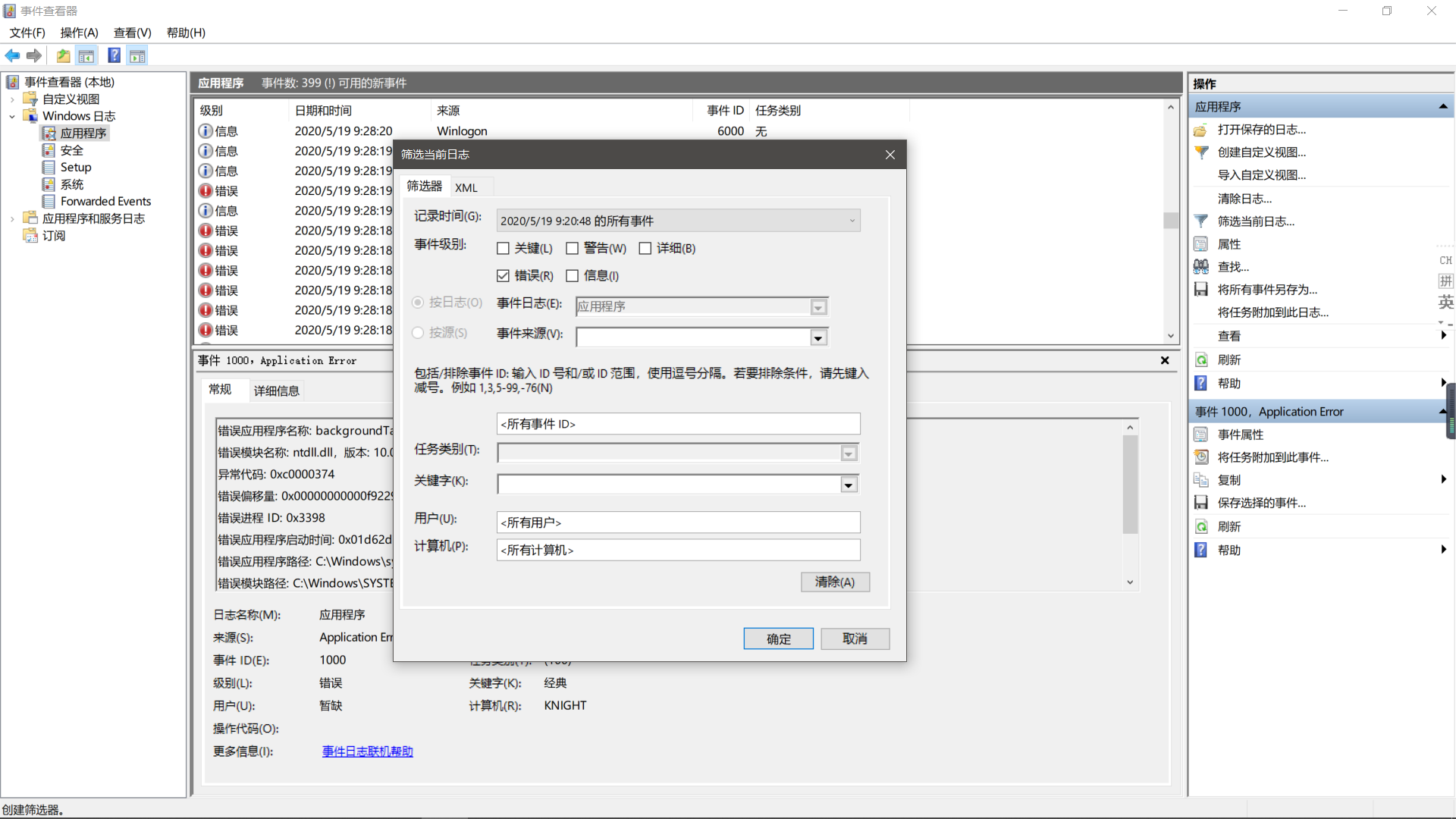Open the 查看(V) menu
The height and width of the screenshot is (819, 1456).
click(132, 33)
